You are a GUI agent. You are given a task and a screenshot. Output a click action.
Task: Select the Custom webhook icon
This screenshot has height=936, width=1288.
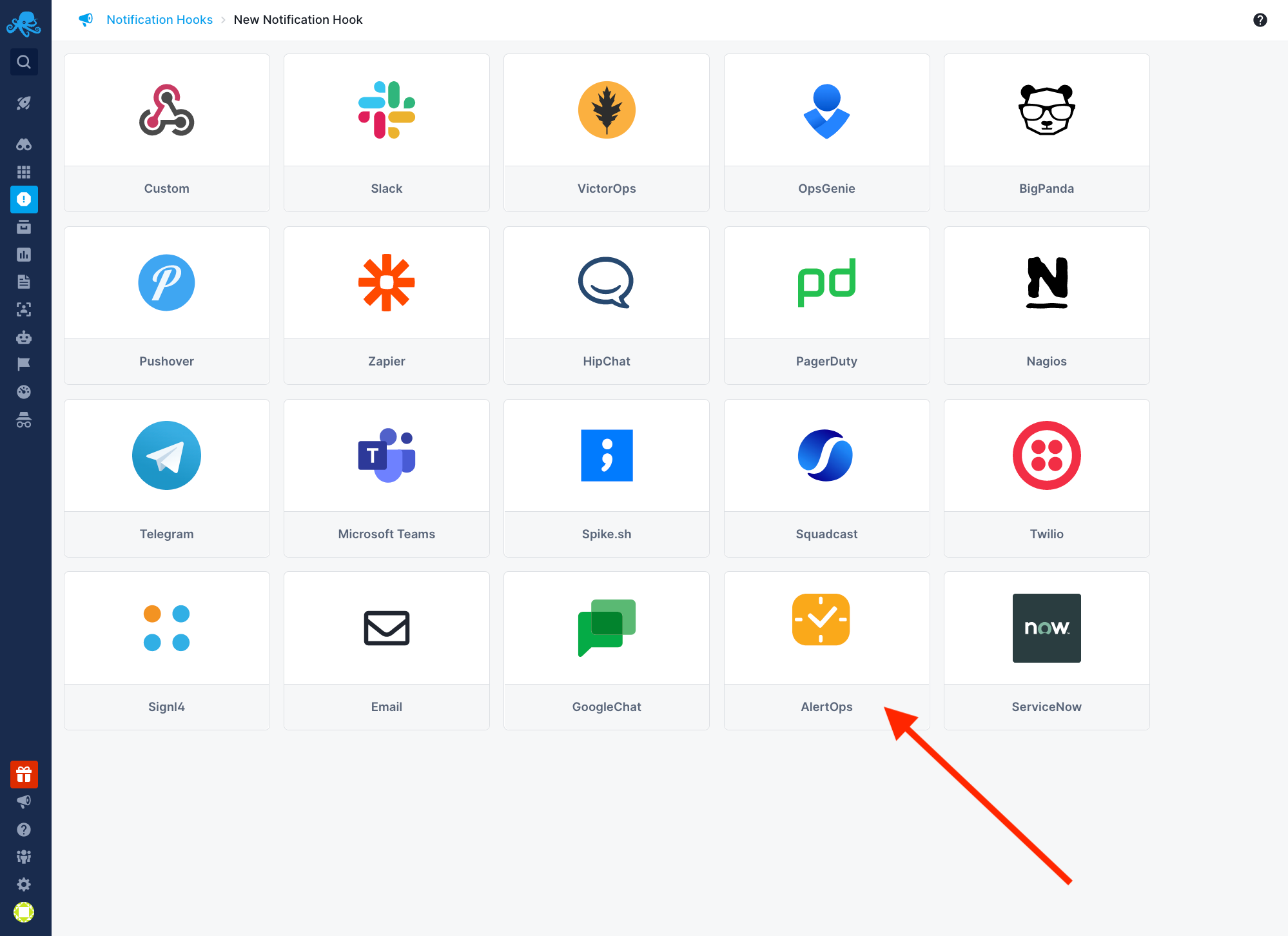pyautogui.click(x=166, y=110)
